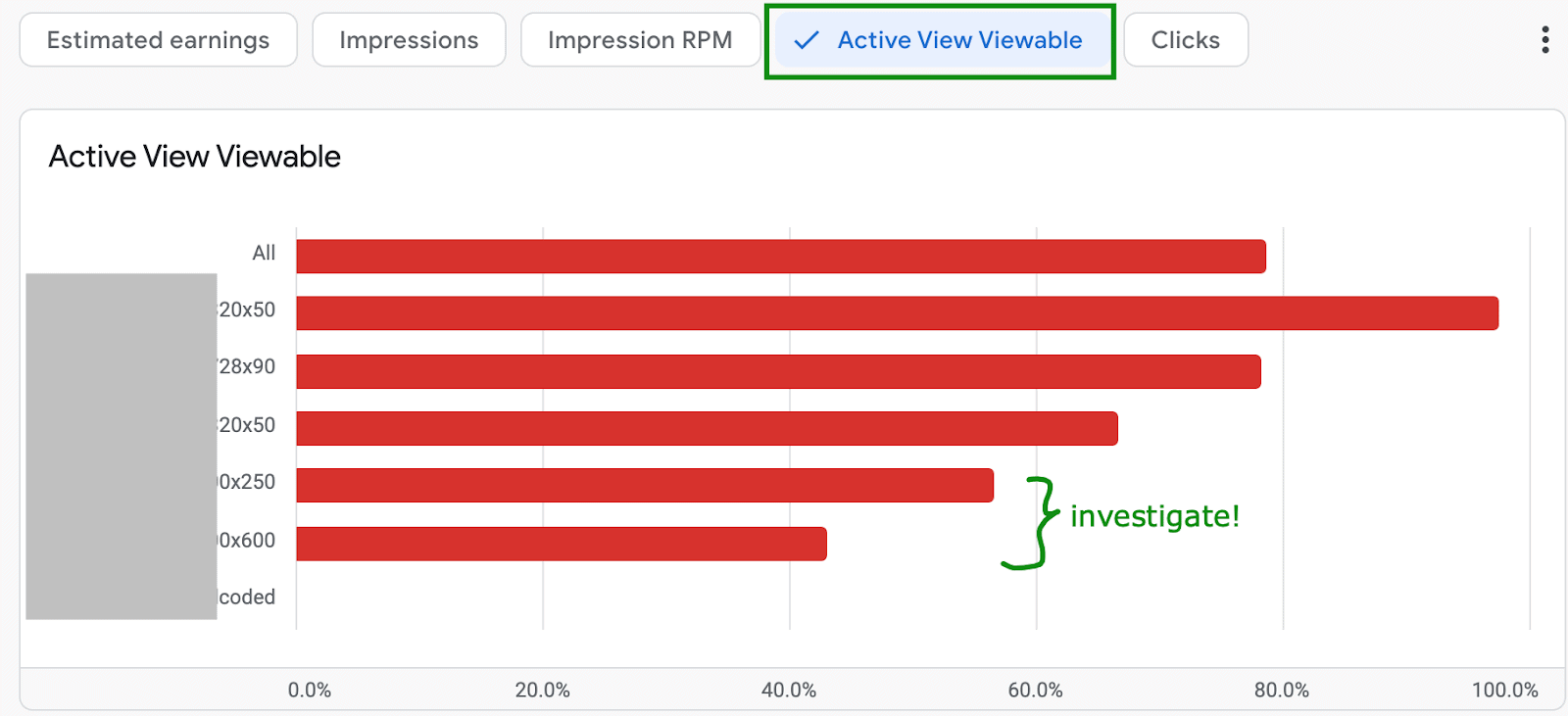The height and width of the screenshot is (716, 1568).
Task: Switch to the Impressions metric chip
Action: [x=409, y=40]
